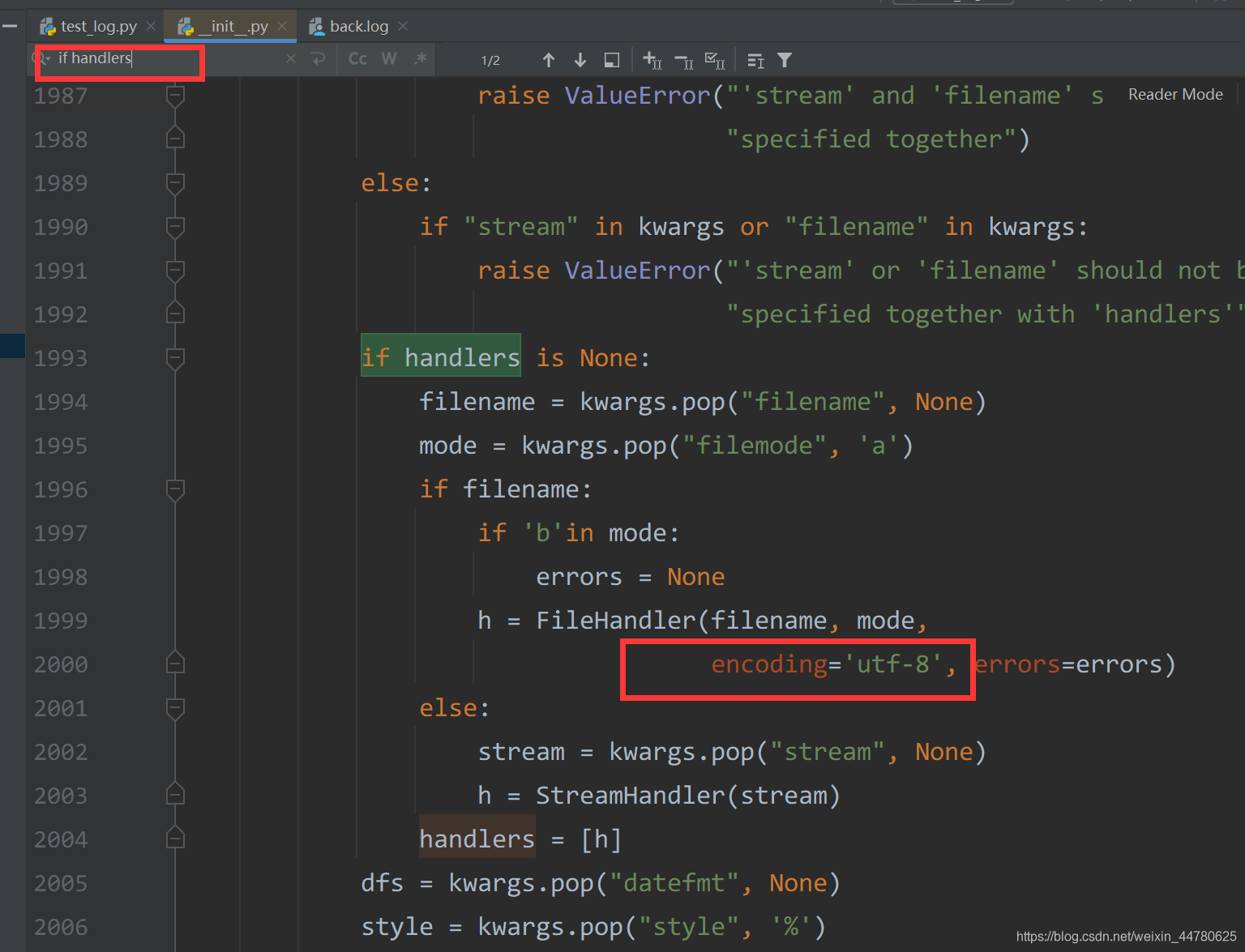
Task: Toggle match case in the search bar
Action: coord(357,58)
